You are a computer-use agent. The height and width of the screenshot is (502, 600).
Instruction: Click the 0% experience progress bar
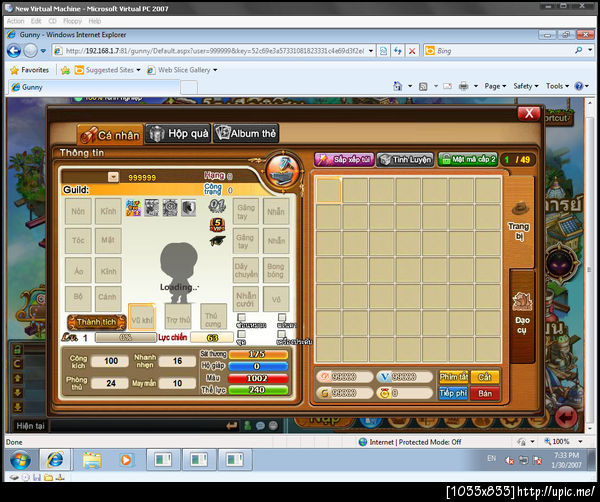point(125,337)
